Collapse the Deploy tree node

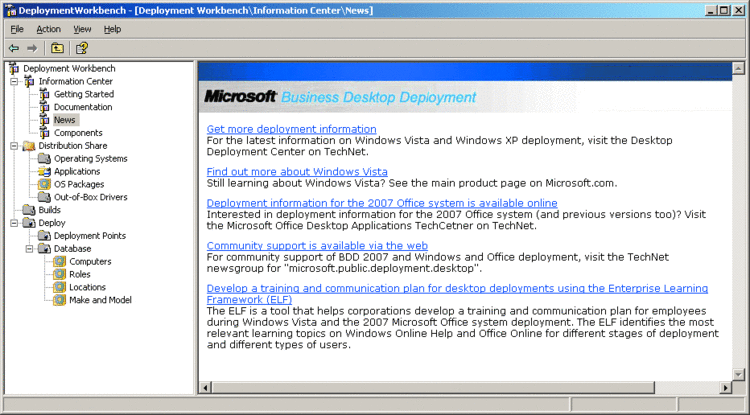14,223
